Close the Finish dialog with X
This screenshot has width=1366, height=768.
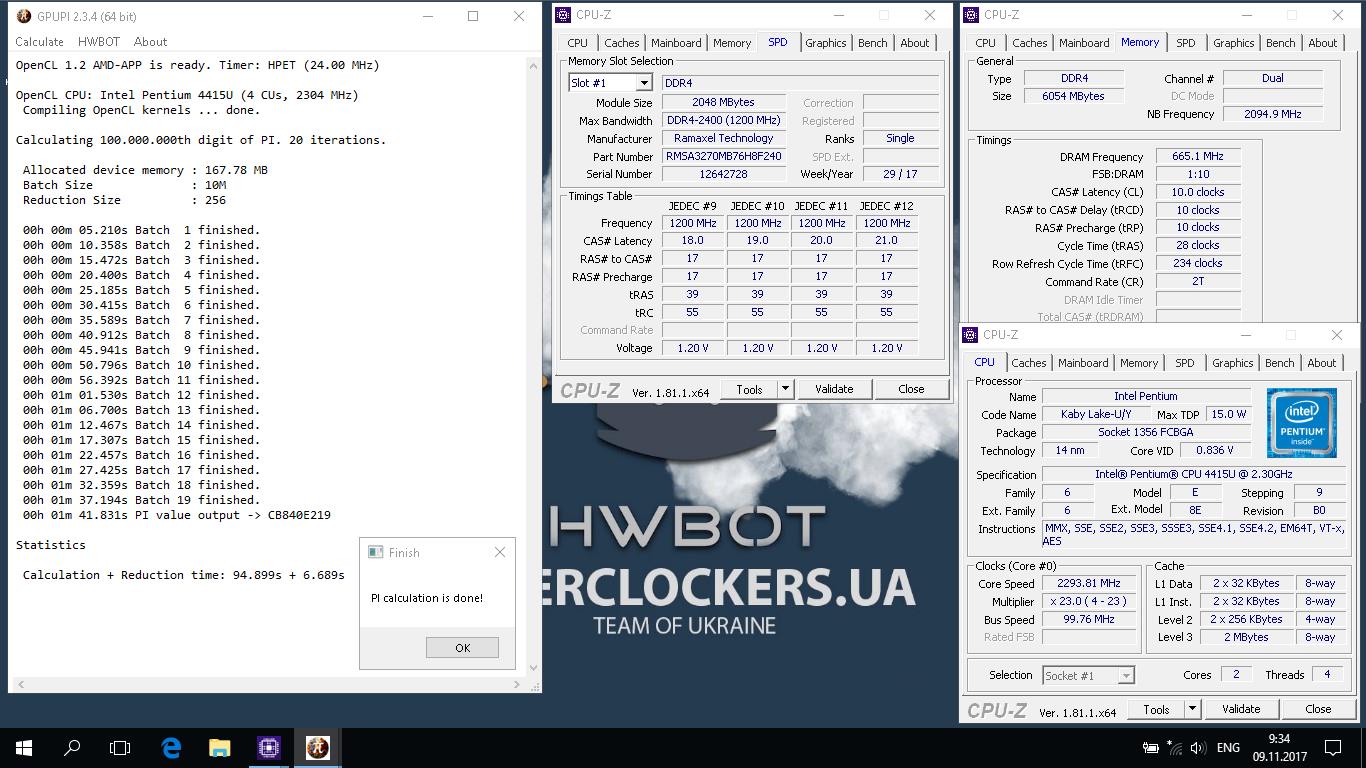(x=500, y=552)
